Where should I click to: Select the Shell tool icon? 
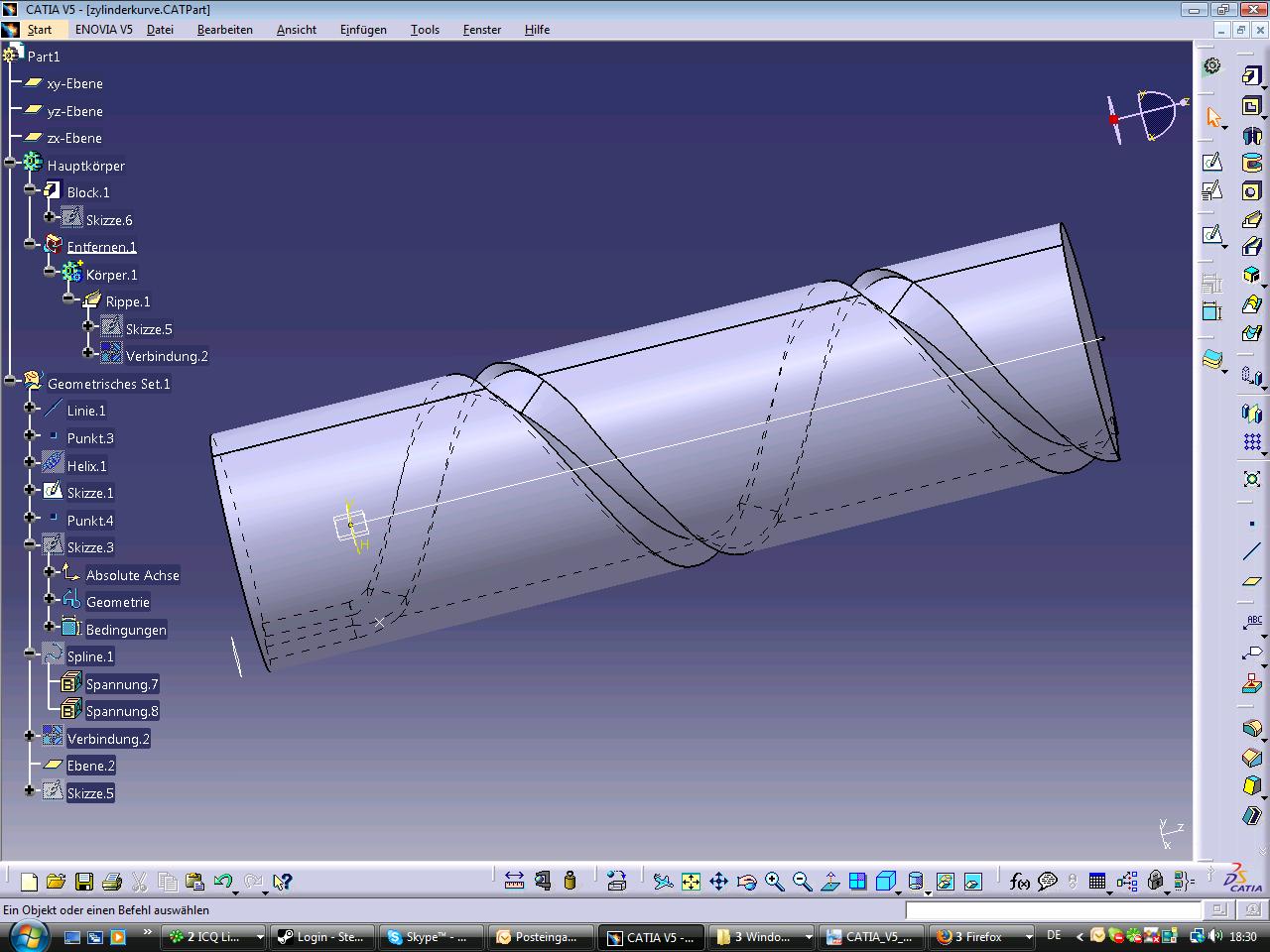coord(1251,815)
